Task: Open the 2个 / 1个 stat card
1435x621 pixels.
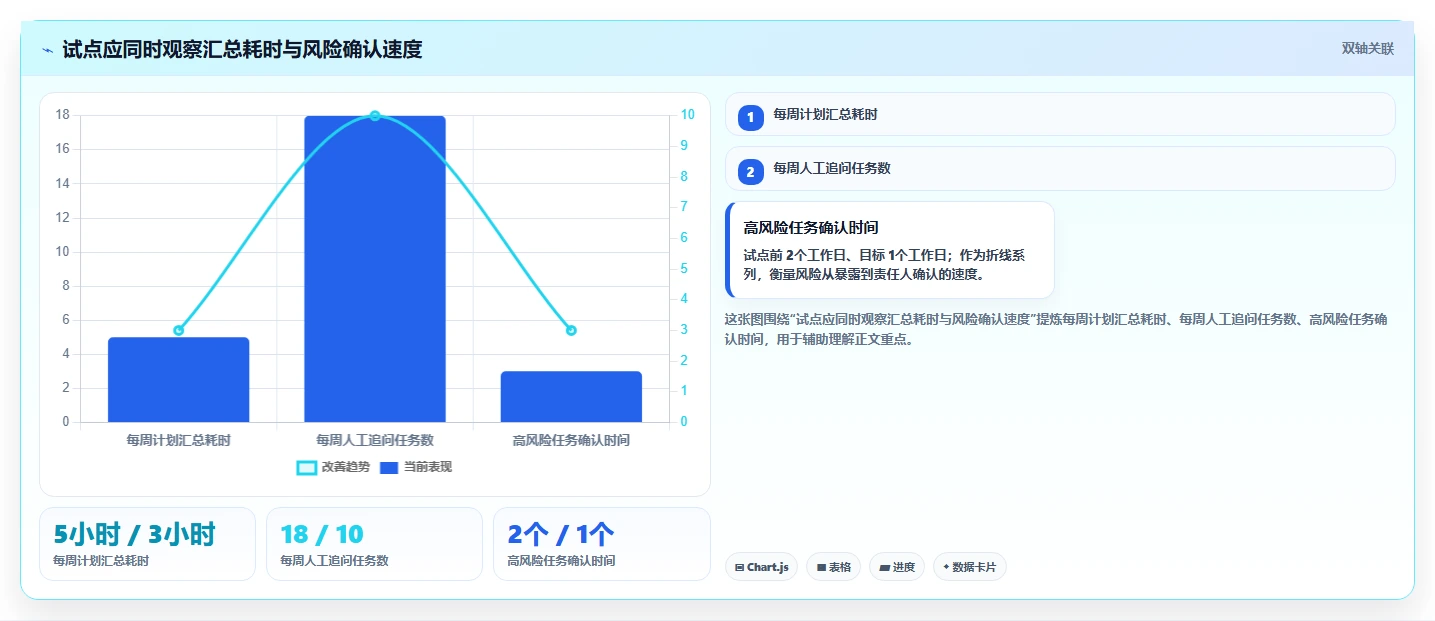Action: point(601,544)
